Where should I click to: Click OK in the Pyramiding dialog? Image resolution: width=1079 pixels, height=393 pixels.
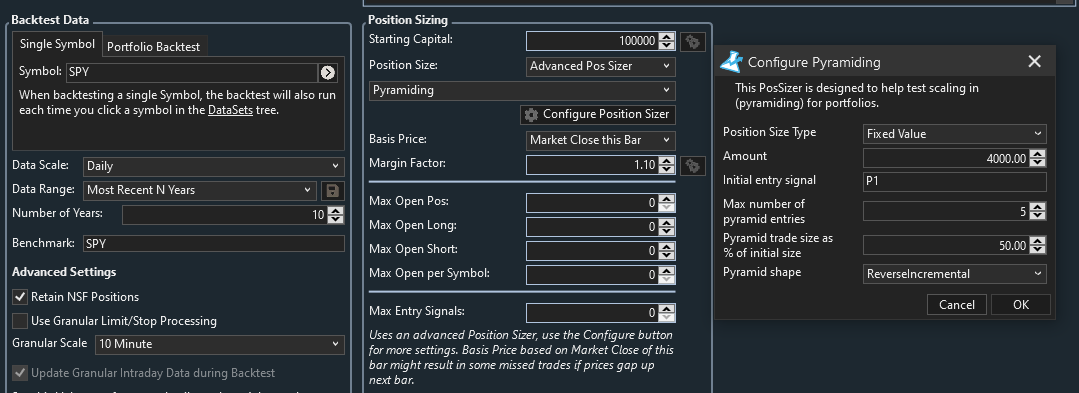coord(1021,304)
